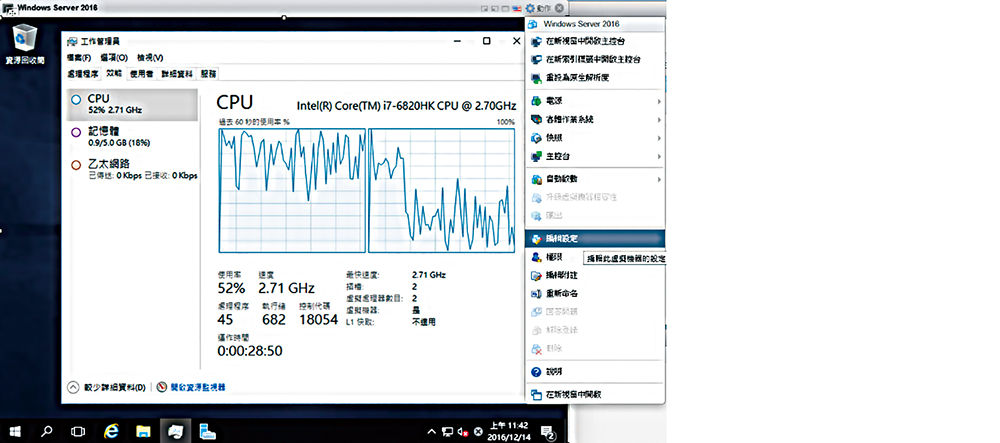Click the 重新命名 rename icon in menu
This screenshot has height=443, width=1000.
pos(536,294)
